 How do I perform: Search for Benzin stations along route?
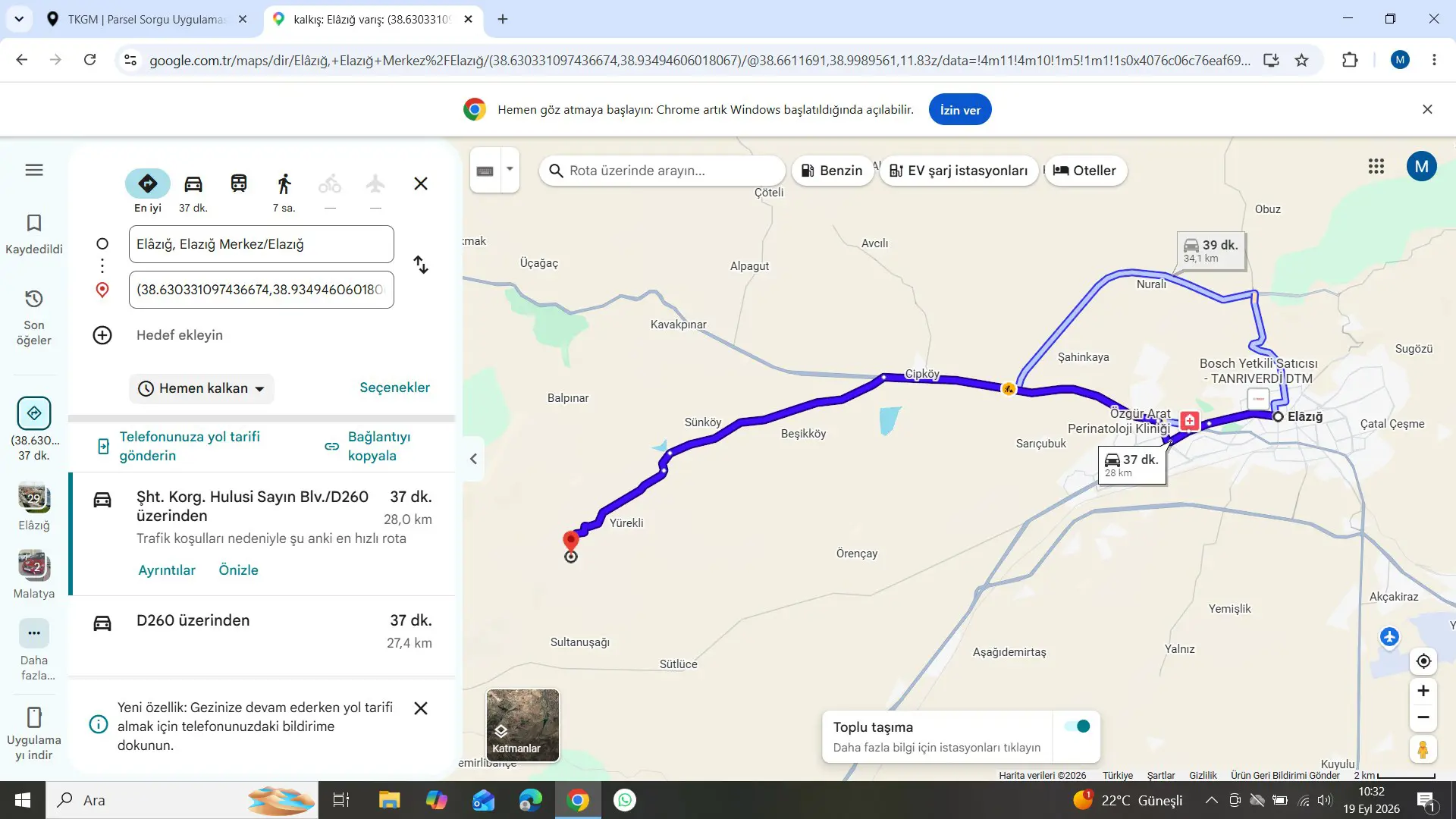[832, 171]
